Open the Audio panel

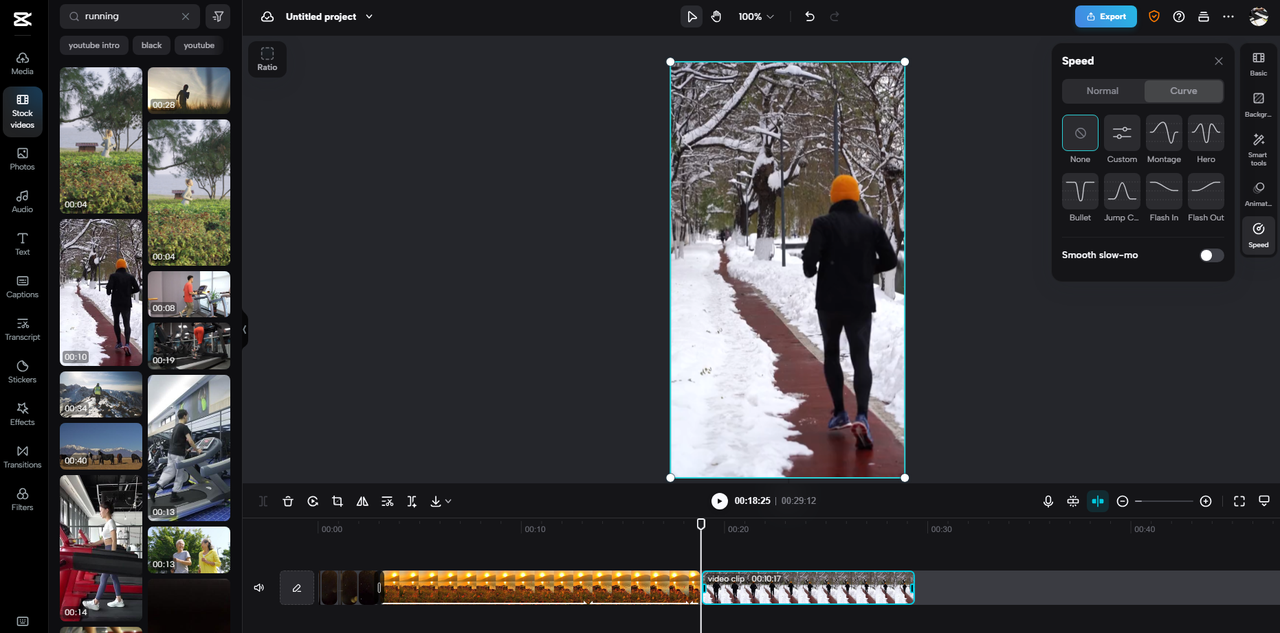pyautogui.click(x=22, y=201)
